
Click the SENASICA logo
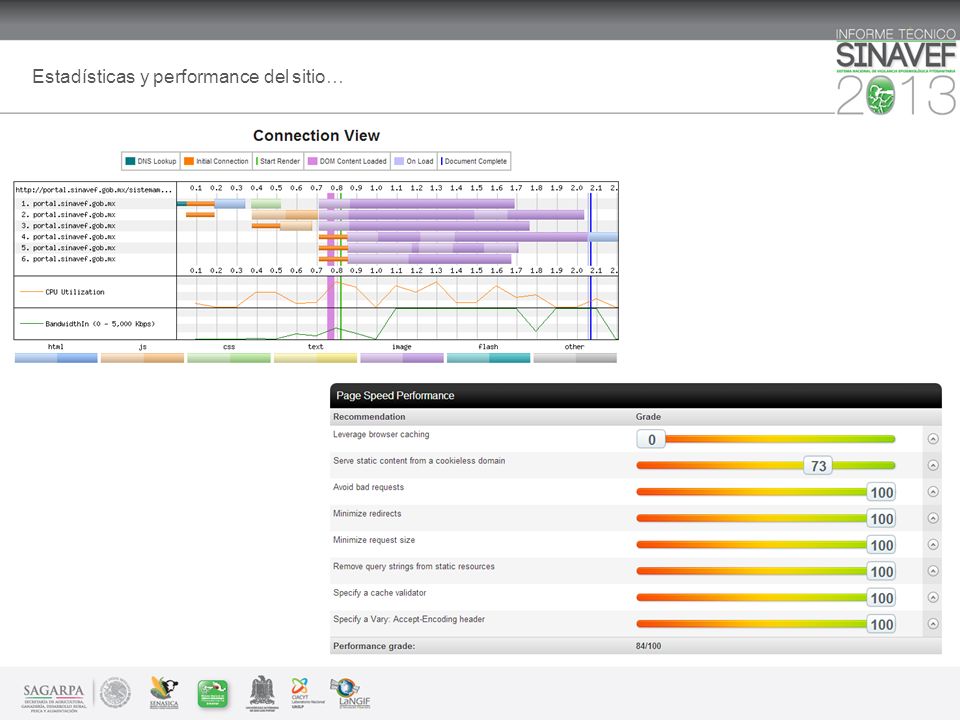pos(164,692)
